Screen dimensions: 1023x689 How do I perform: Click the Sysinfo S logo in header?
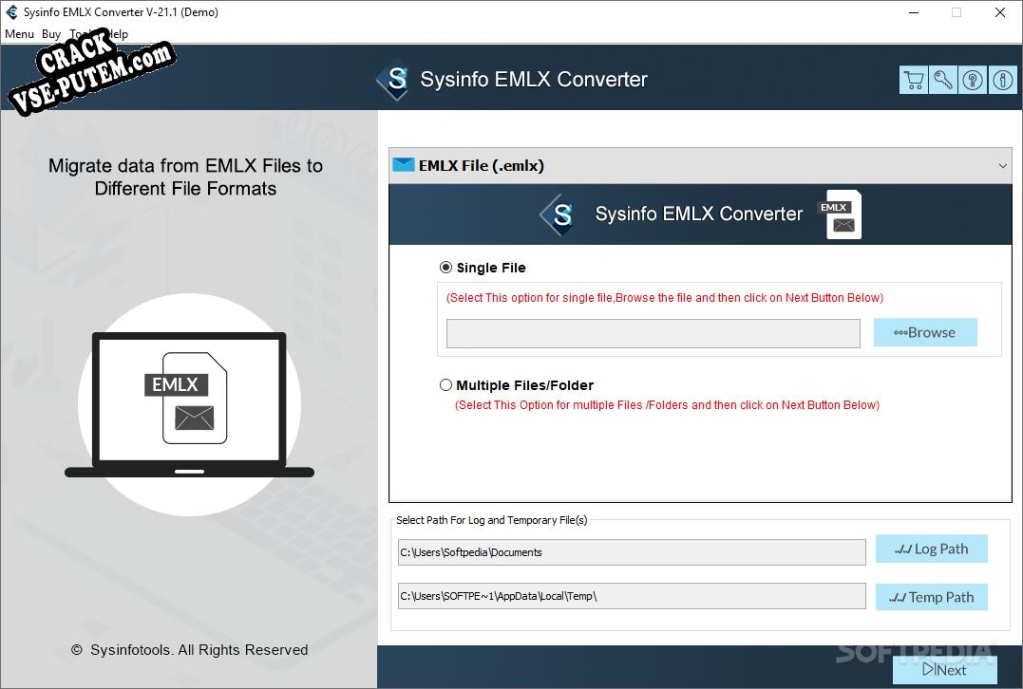[393, 80]
